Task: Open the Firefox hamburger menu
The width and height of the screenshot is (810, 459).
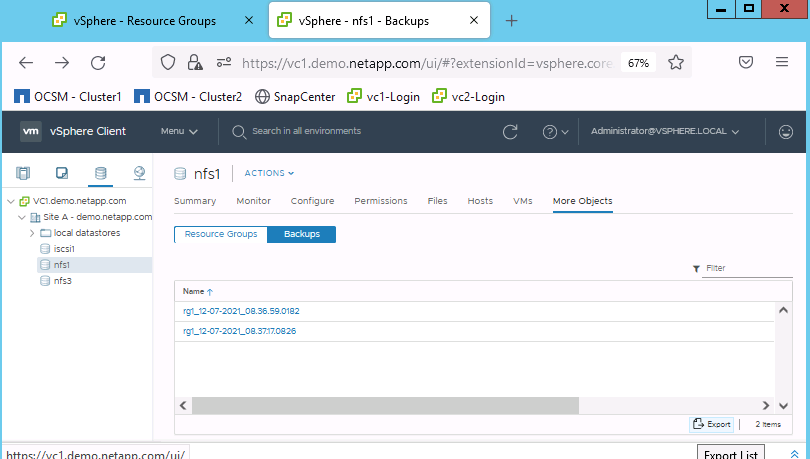Action: 782,62
